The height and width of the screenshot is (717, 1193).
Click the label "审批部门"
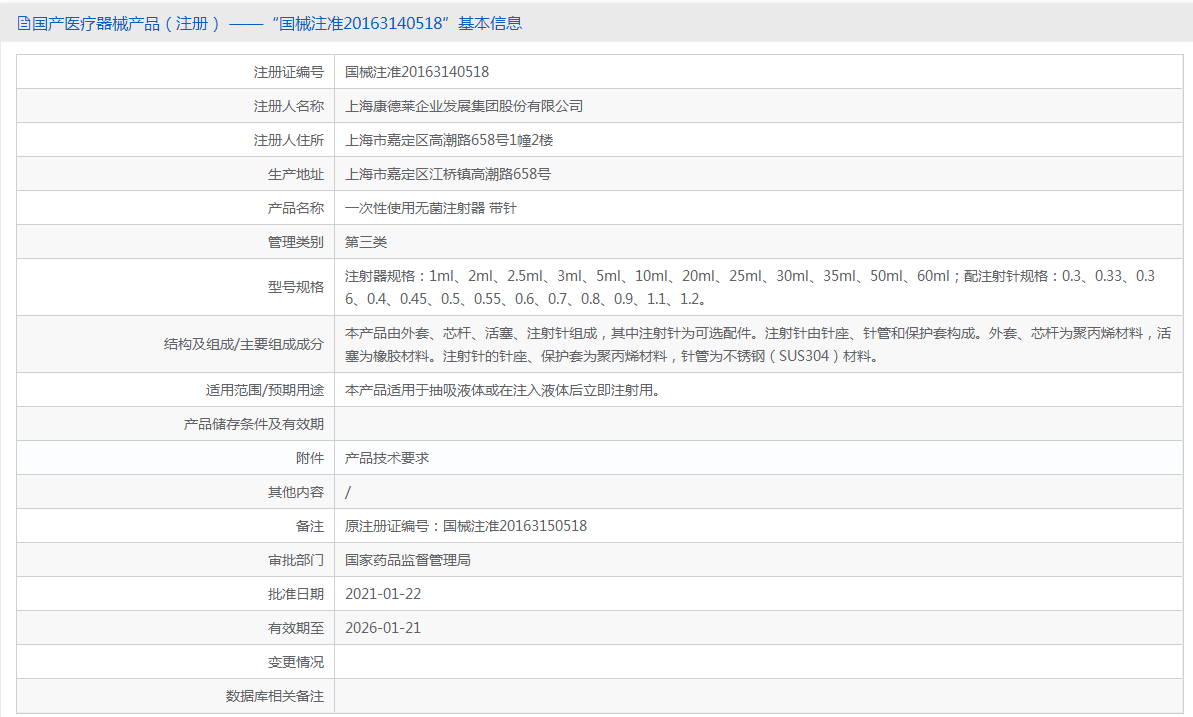tap(295, 560)
